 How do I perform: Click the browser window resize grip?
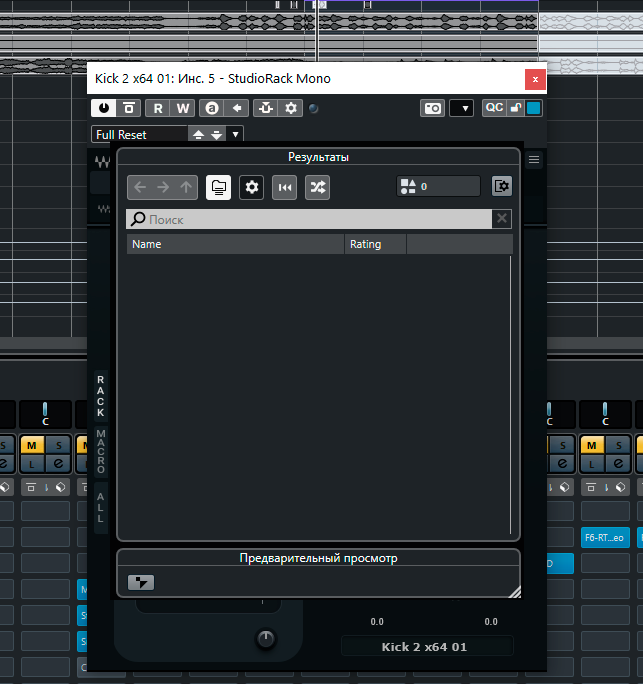coord(515,592)
